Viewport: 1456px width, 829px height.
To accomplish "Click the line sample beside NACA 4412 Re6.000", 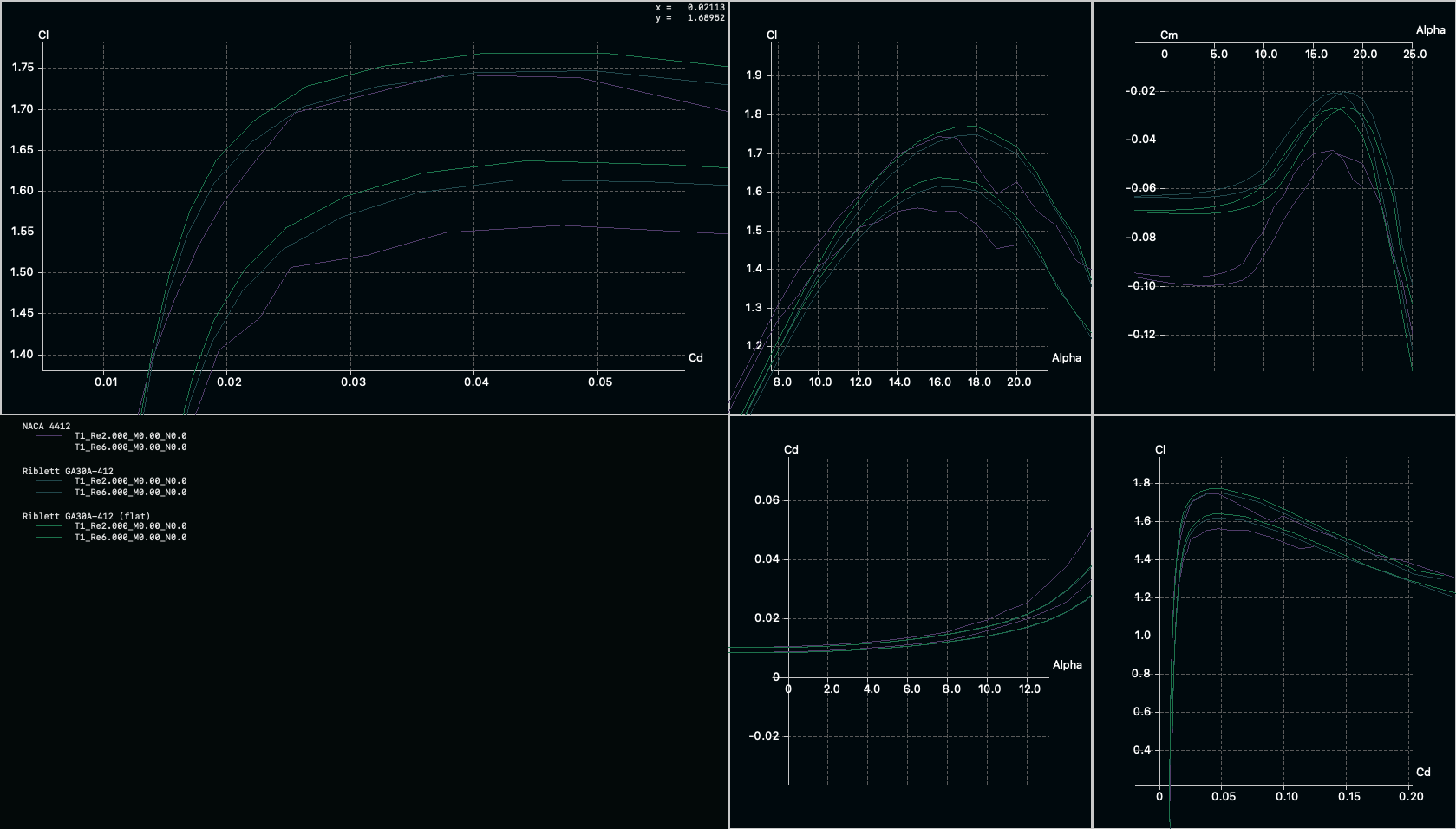I will [x=49, y=447].
